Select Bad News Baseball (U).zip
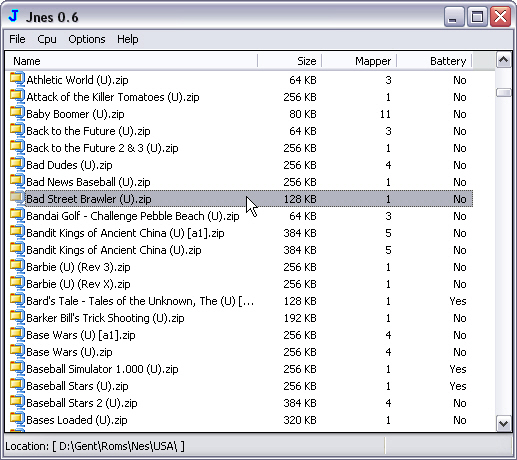Screen dimensions: 517x460 [x=88, y=182]
